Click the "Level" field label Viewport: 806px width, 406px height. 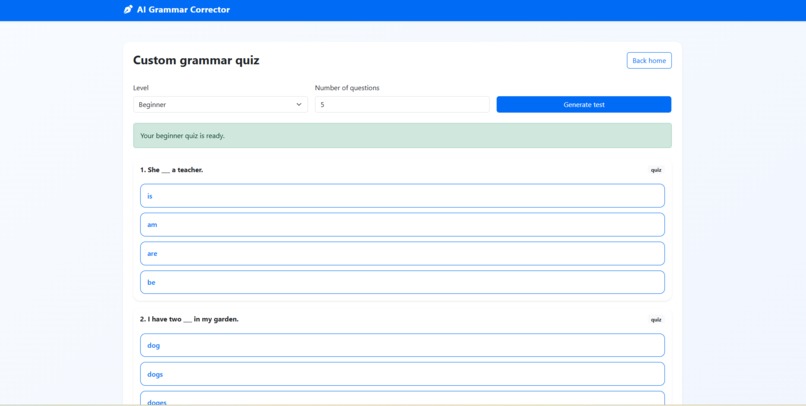pos(141,88)
